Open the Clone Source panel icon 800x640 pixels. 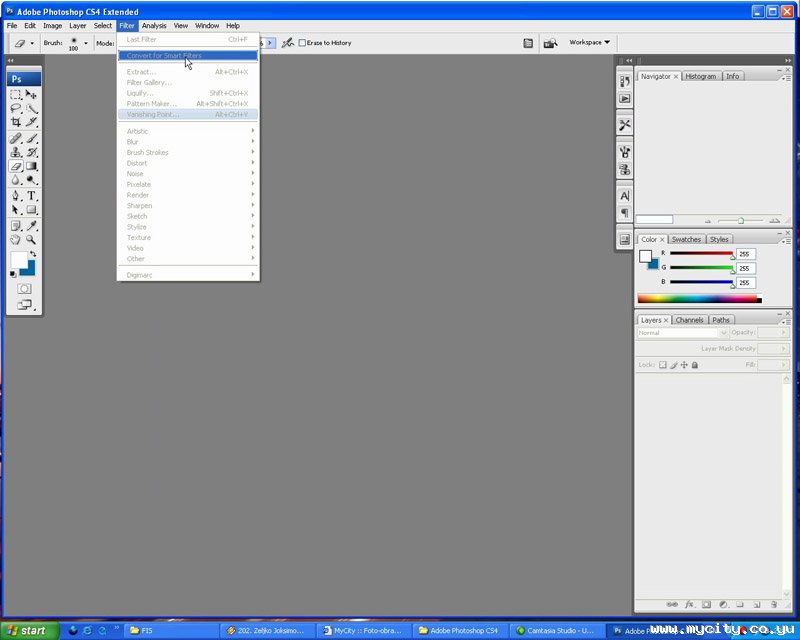point(624,169)
